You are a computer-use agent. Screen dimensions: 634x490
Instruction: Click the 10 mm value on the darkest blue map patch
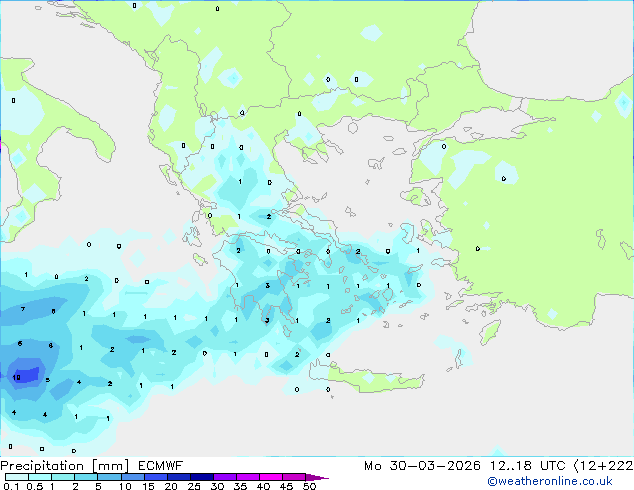point(16,378)
